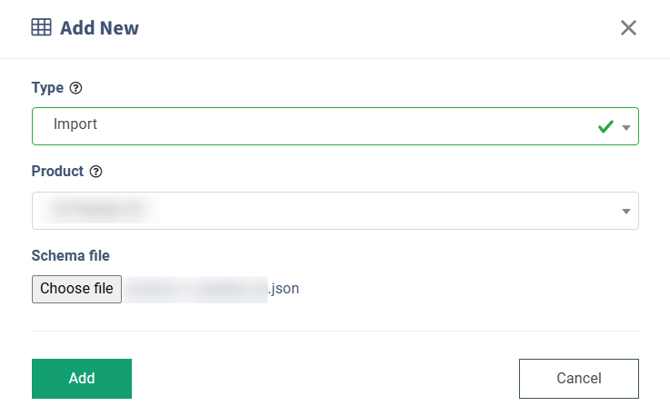Expand the Product dropdown arrow
The image size is (670, 416).
pos(626,211)
